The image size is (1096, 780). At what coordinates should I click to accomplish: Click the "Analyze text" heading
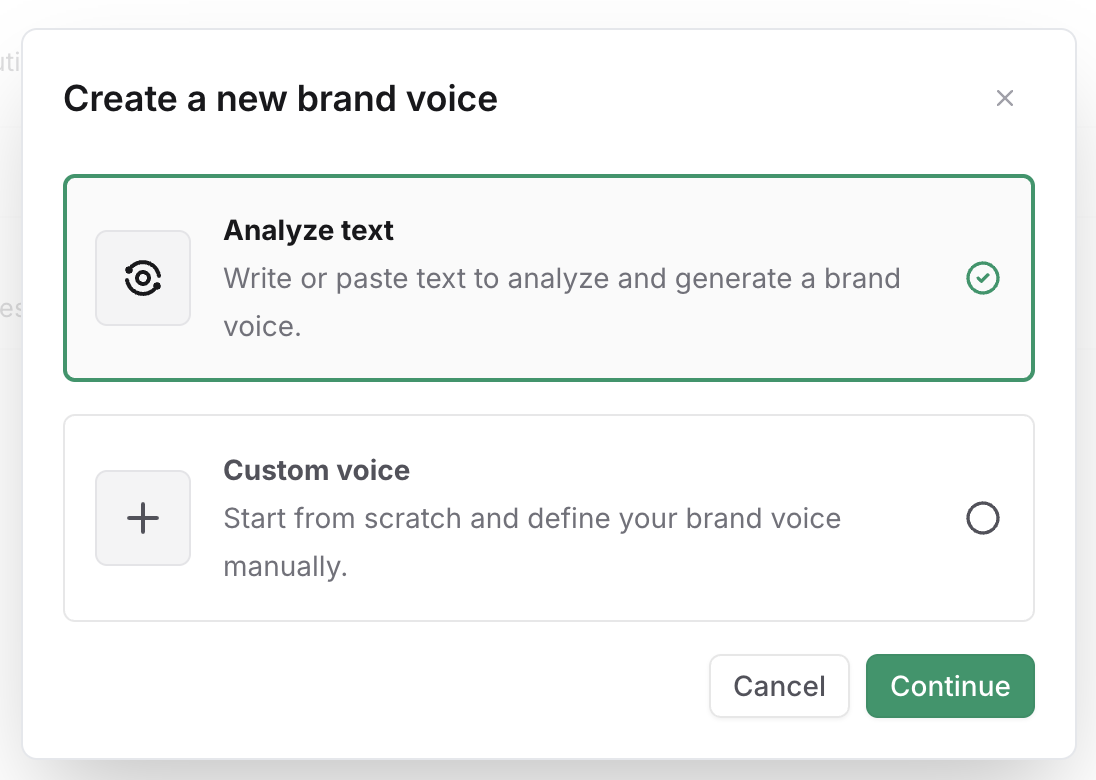click(308, 230)
